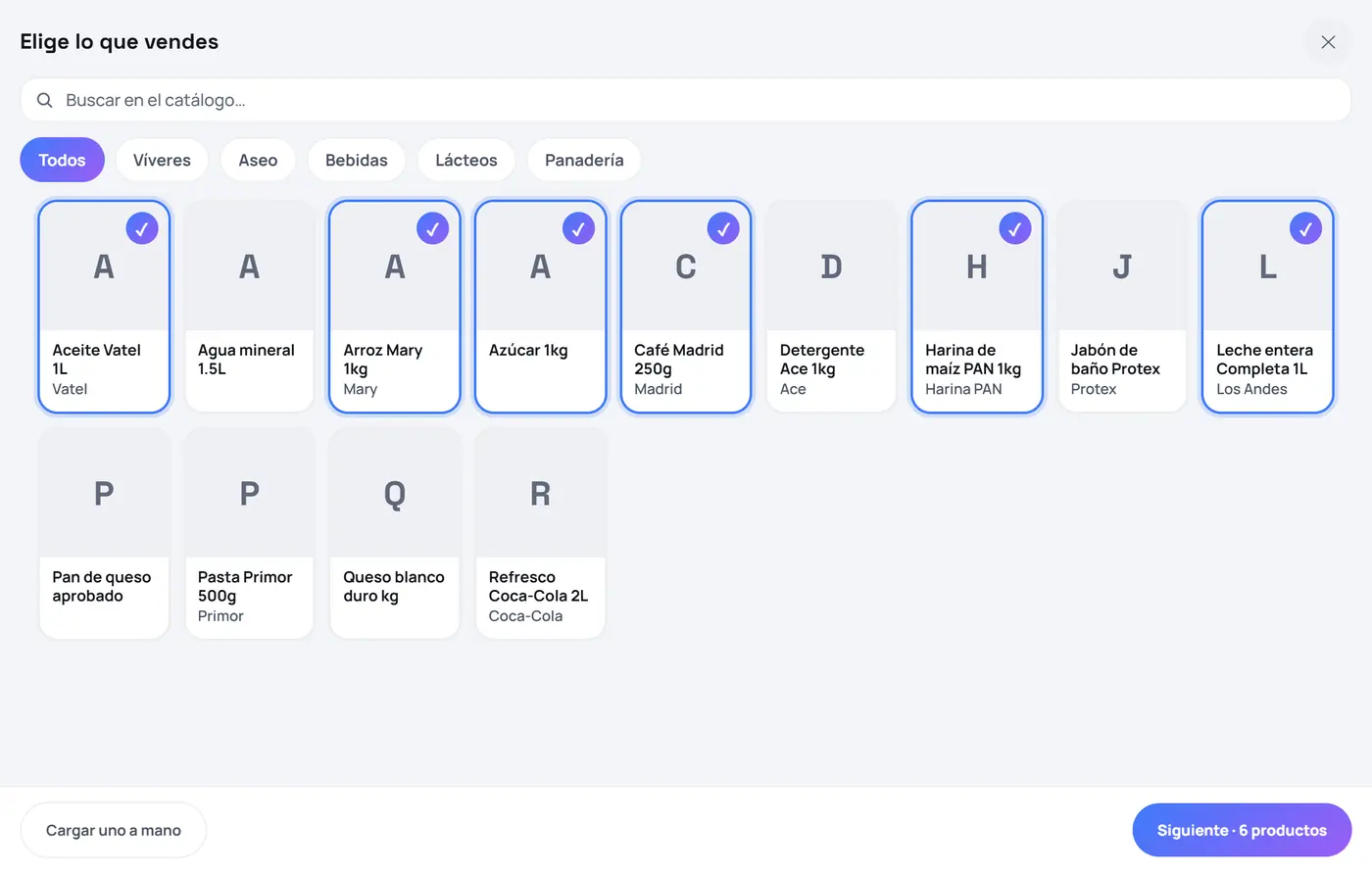This screenshot has width=1372, height=873.
Task: Uncheck the Leche entera Completa 1L badge
Action: pos(1305,228)
